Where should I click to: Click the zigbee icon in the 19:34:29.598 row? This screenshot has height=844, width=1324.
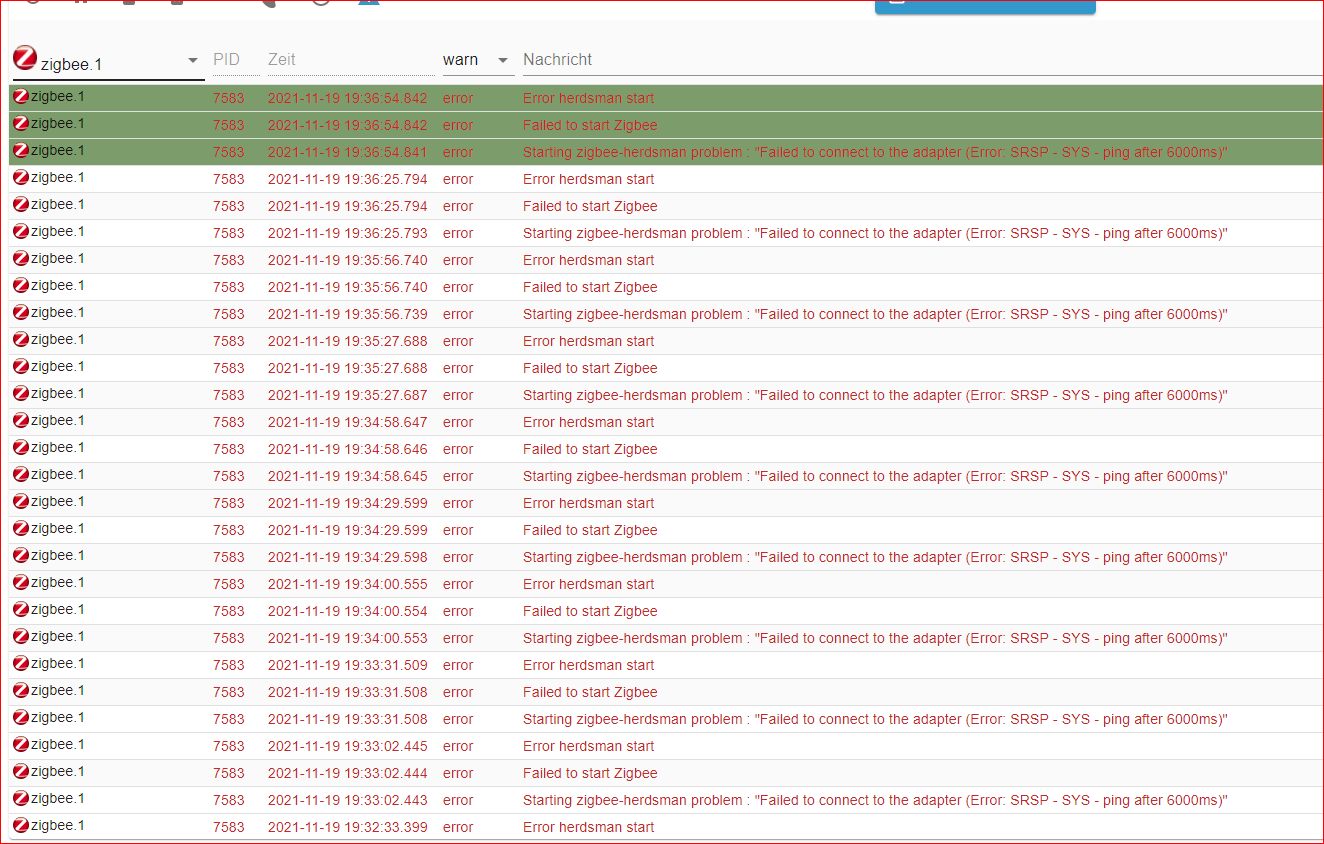click(21, 555)
